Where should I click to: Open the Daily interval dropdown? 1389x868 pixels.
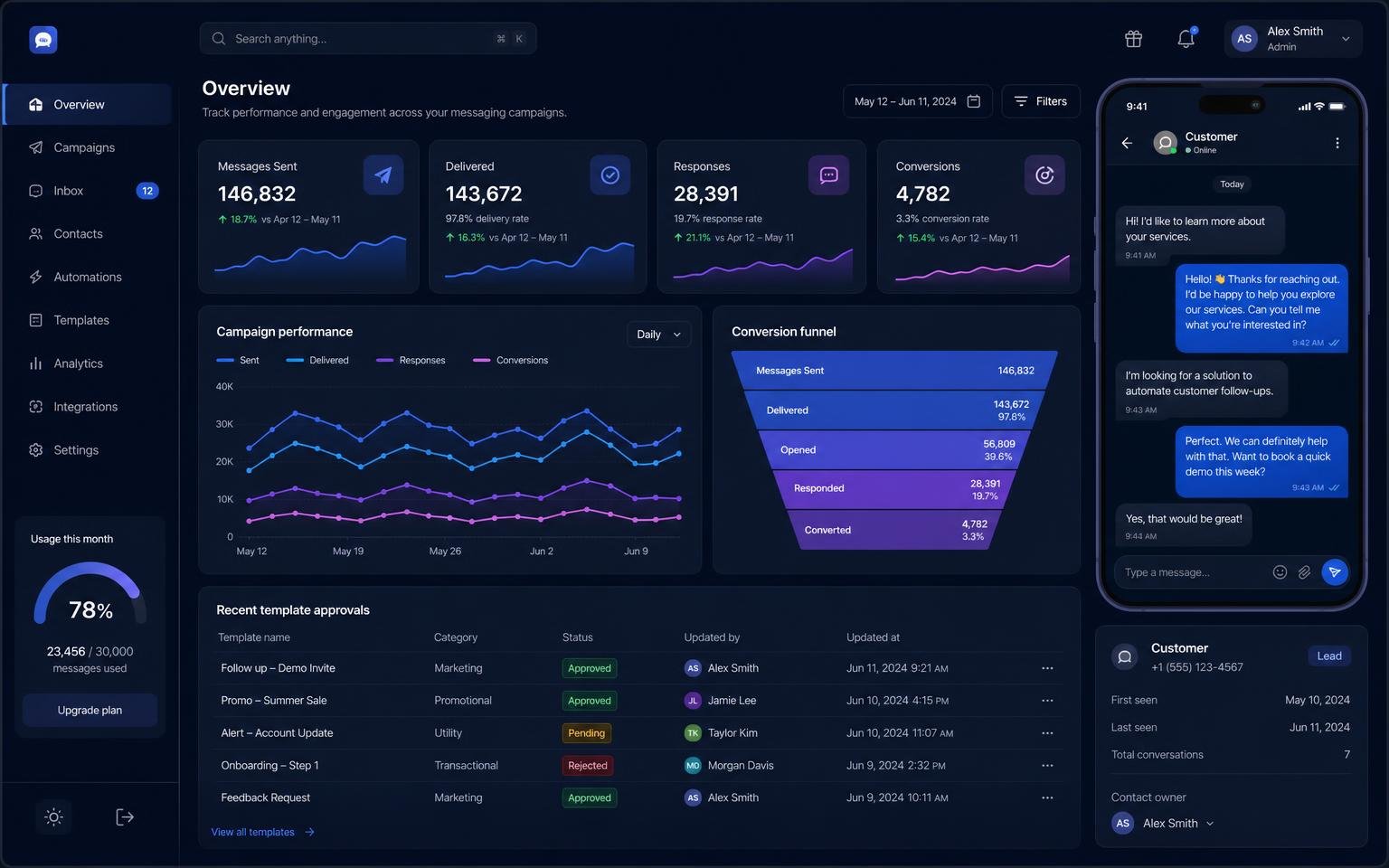659,335
